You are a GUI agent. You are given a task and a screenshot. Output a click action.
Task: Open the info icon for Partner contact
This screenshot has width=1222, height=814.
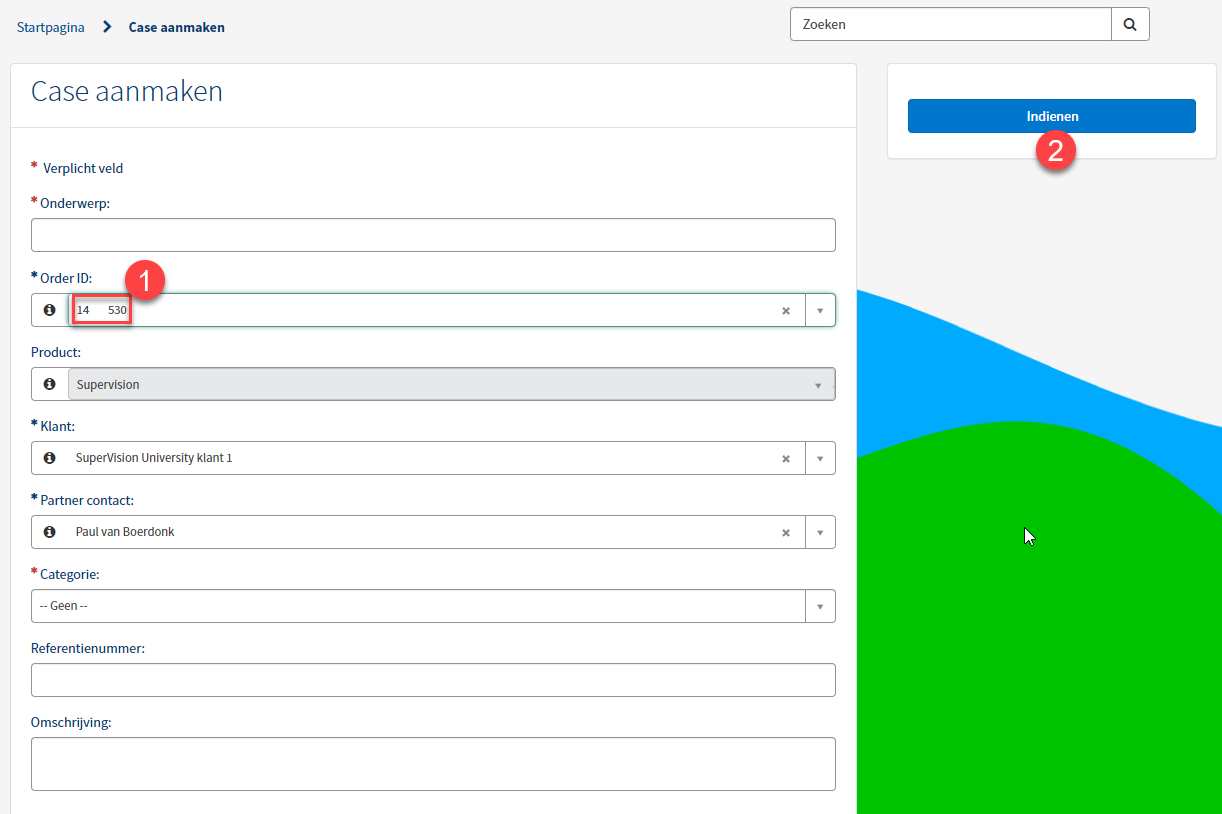pos(49,532)
